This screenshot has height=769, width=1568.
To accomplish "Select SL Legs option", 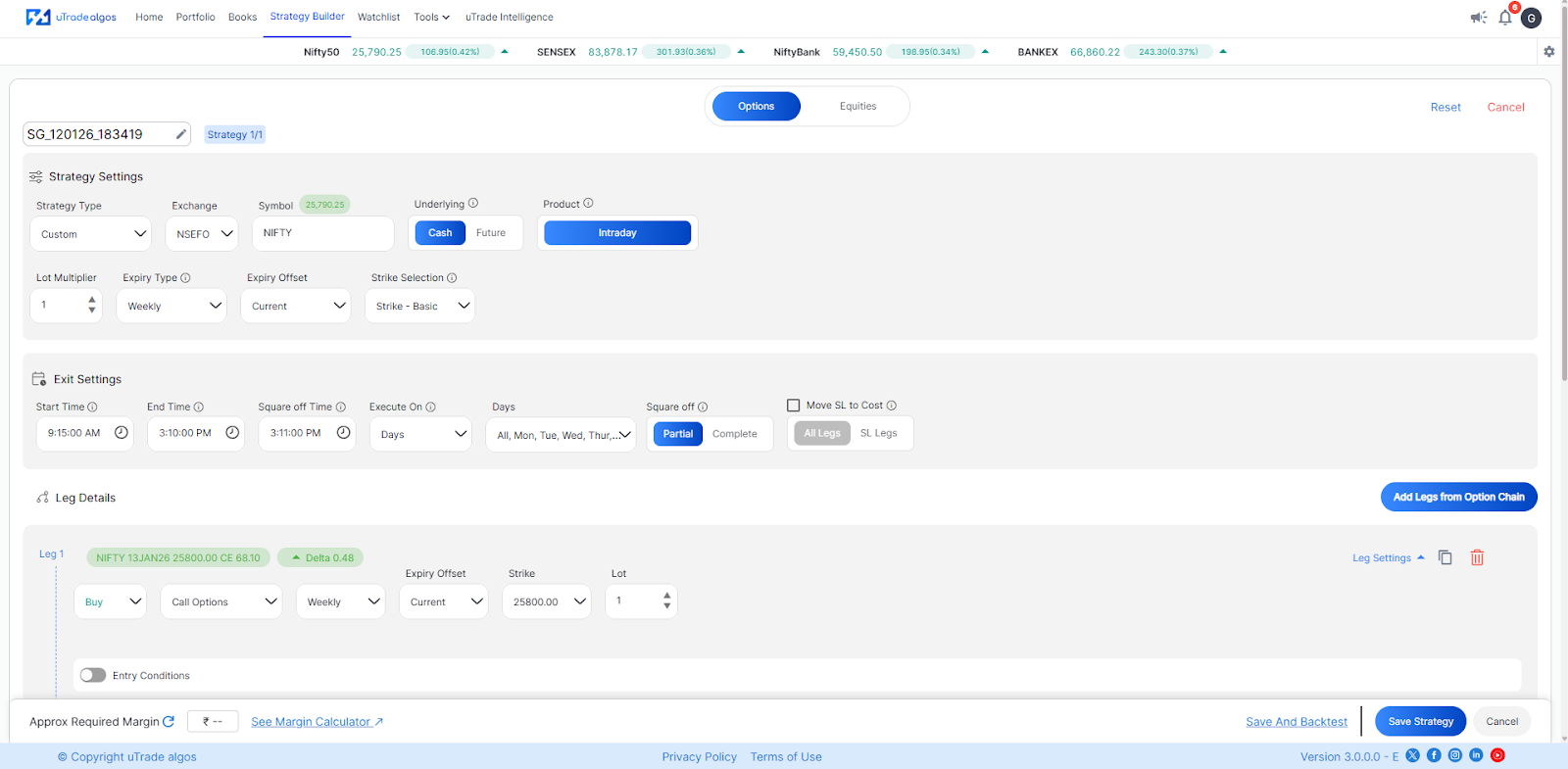I will (879, 433).
